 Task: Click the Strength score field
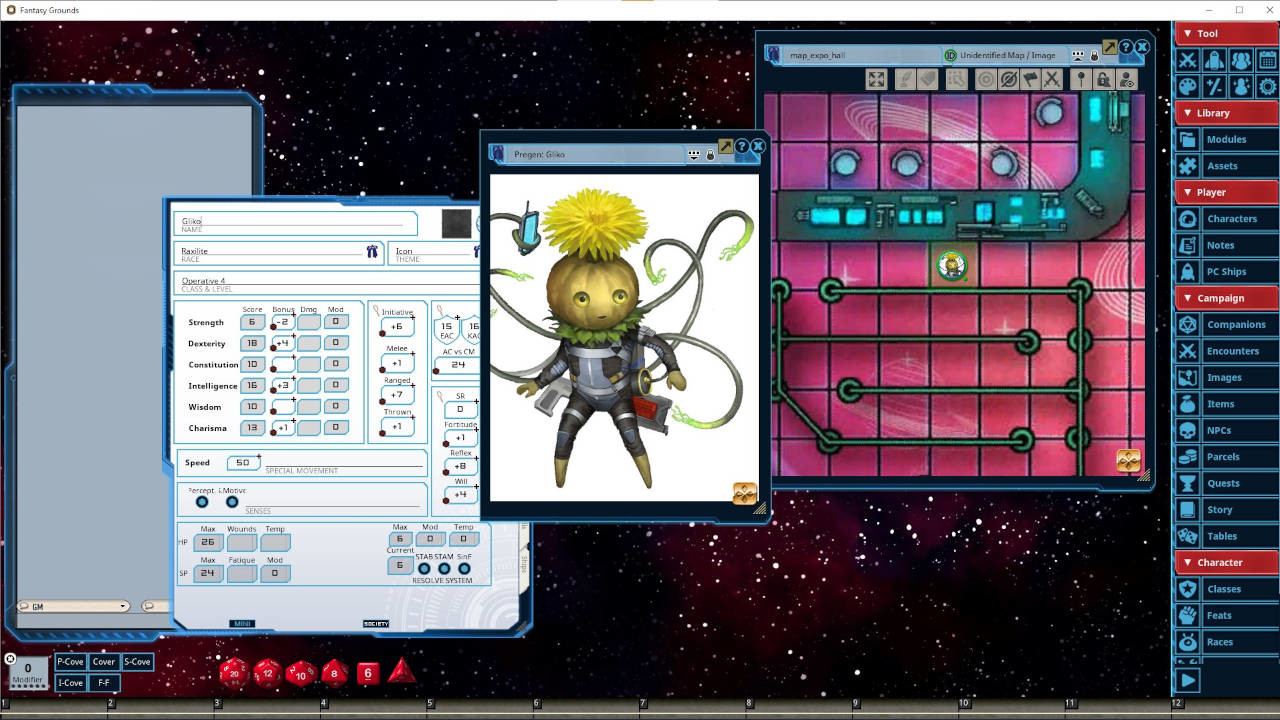[x=252, y=322]
